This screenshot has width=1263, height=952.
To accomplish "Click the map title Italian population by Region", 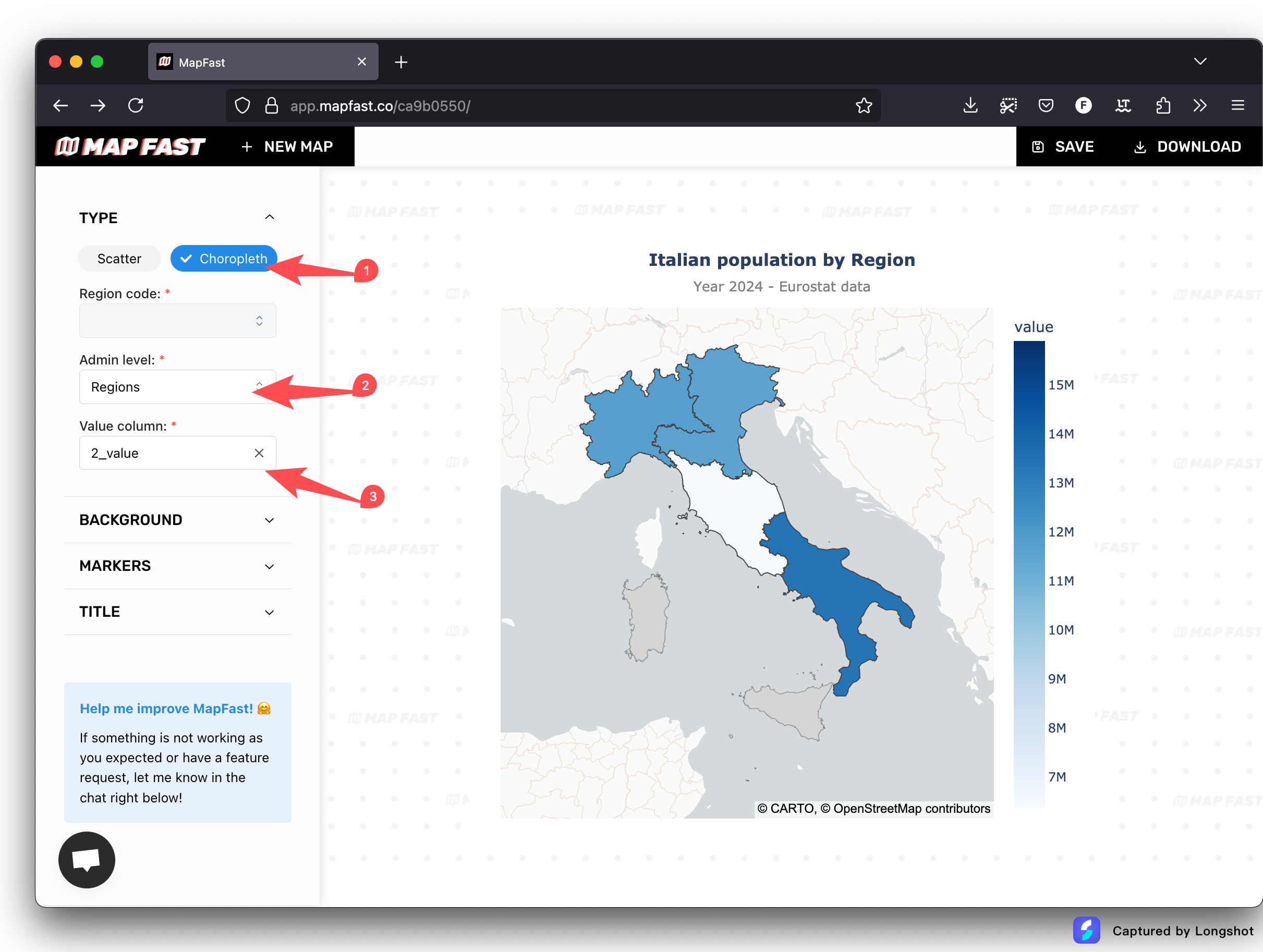I will pos(782,260).
